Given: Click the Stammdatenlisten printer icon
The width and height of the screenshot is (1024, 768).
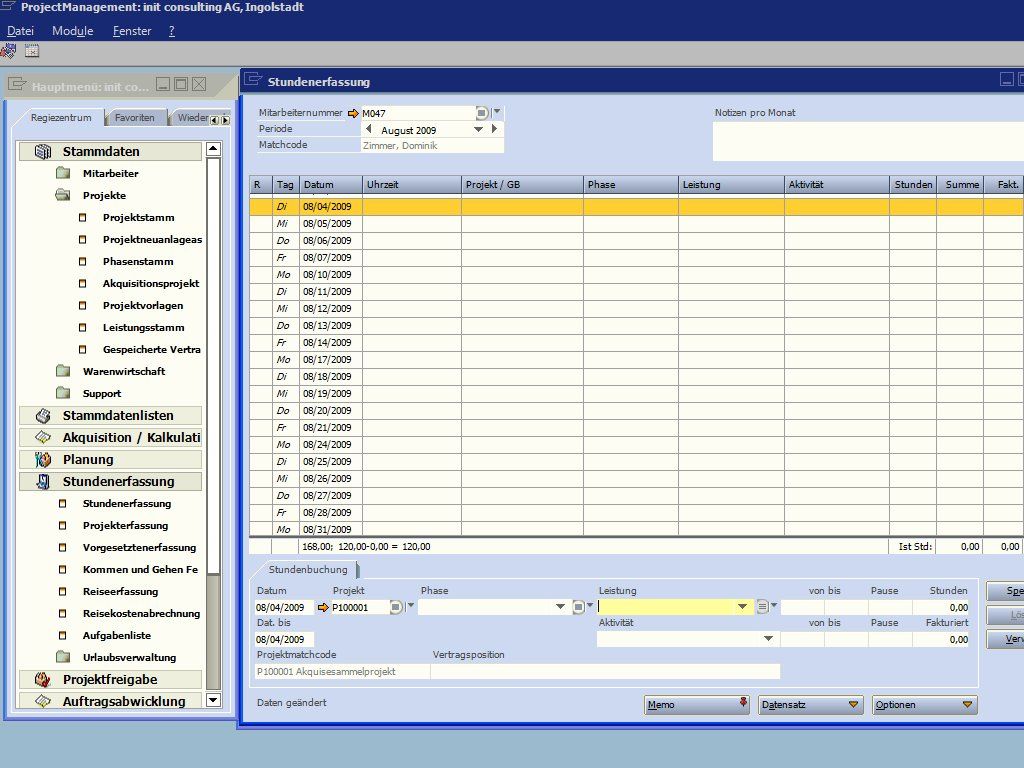Looking at the screenshot, I should tap(43, 416).
